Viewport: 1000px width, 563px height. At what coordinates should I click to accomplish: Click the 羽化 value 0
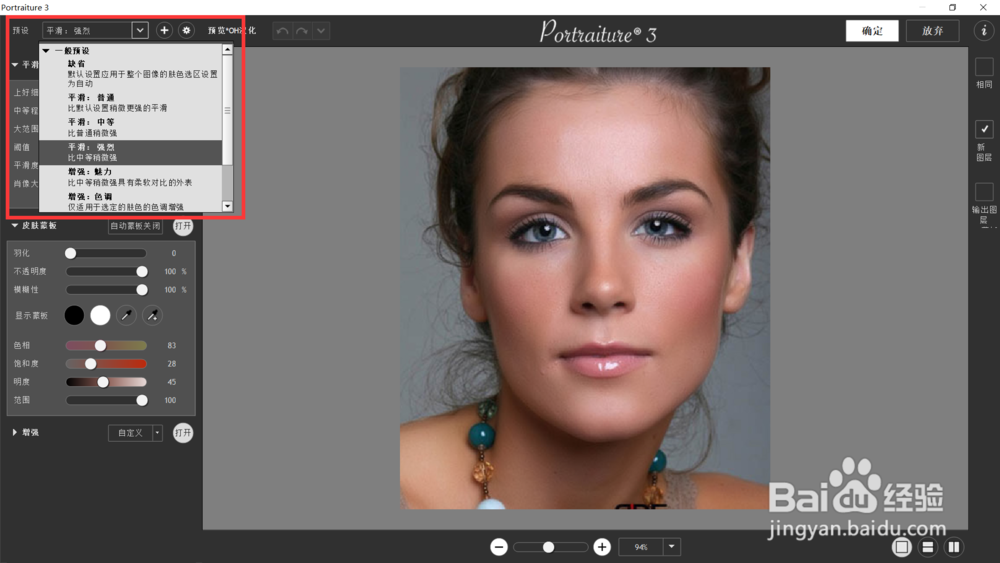click(173, 253)
